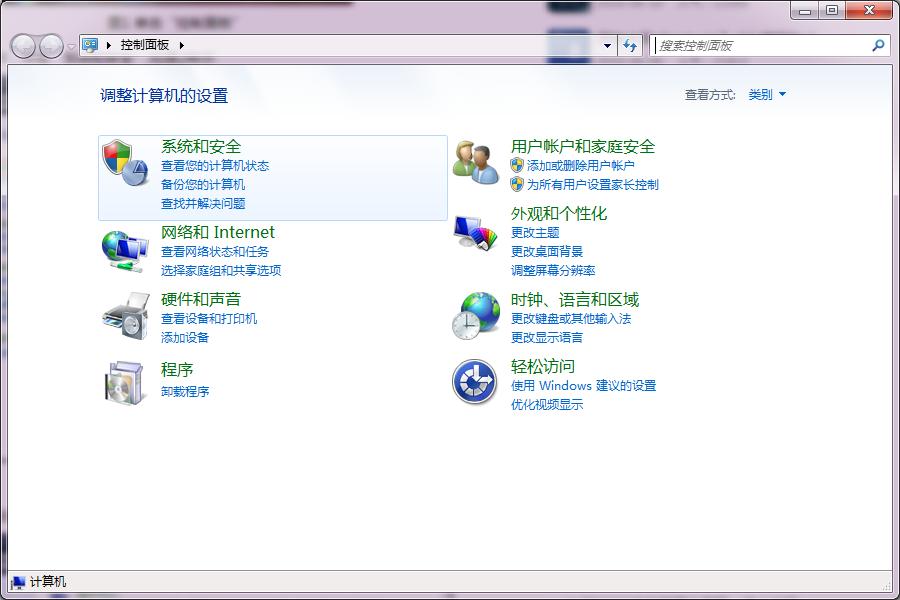Screen dimensions: 900x600
Task: Click the 轻松访问 accessibility icon
Action: 472,383
